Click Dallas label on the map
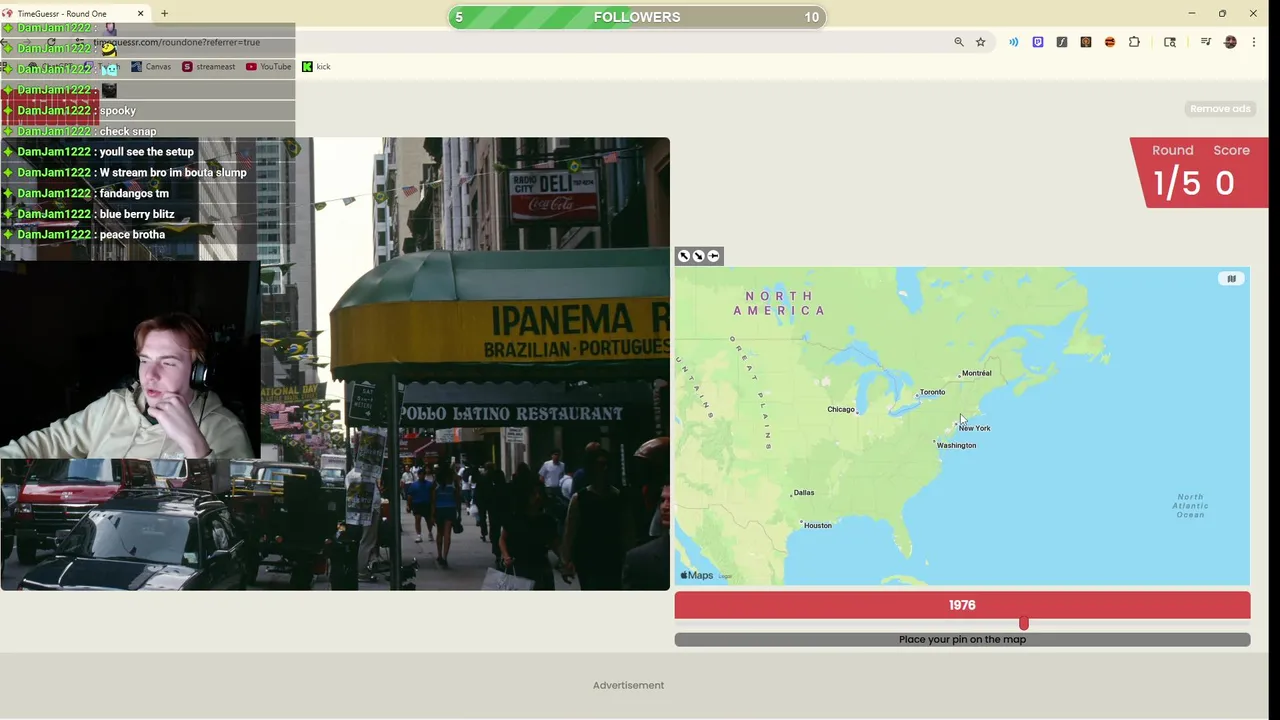The image size is (1280, 720). [803, 492]
